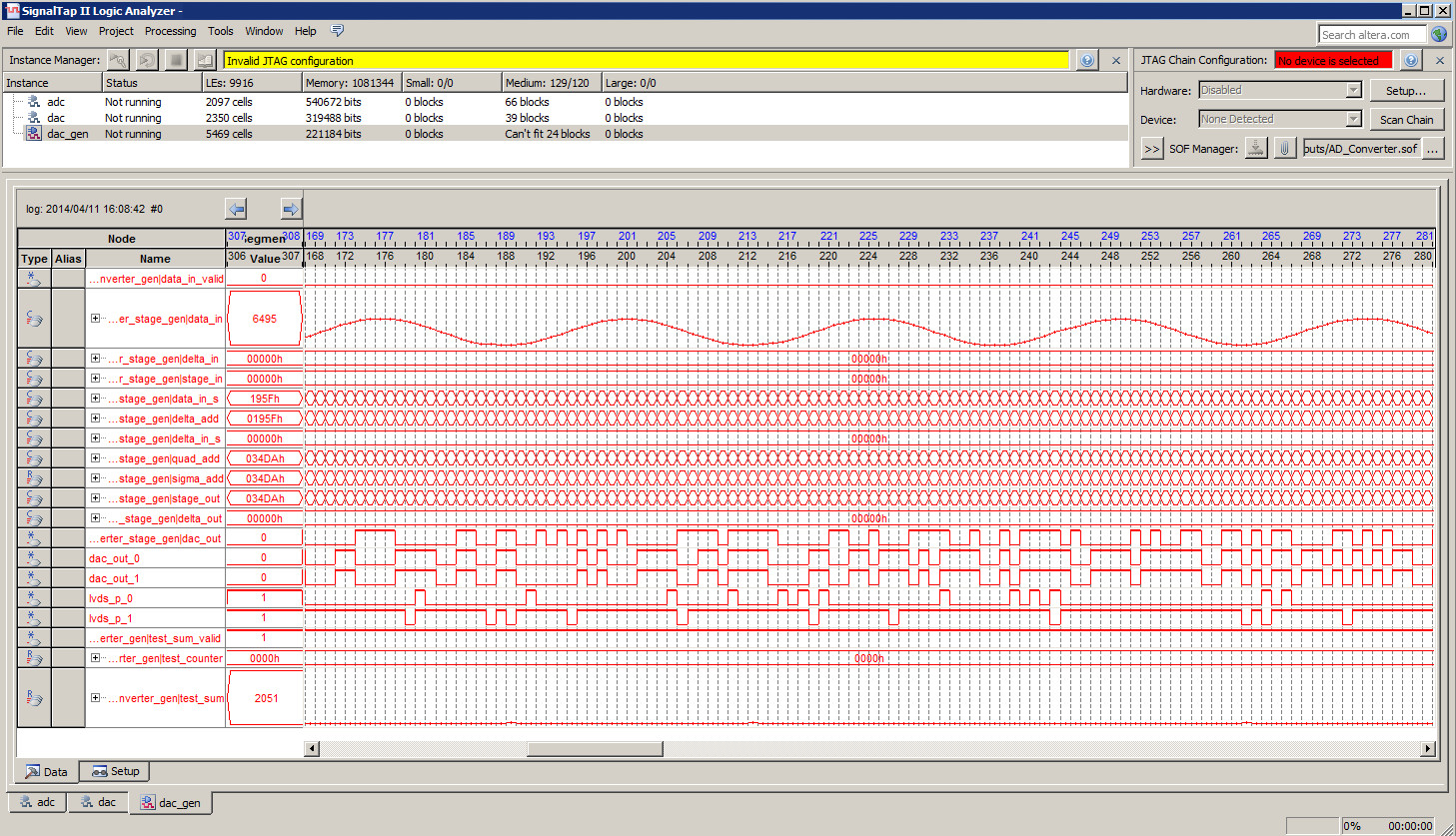The height and width of the screenshot is (836, 1456).
Task: Close the Instance Manager pane
Action: (1116, 61)
